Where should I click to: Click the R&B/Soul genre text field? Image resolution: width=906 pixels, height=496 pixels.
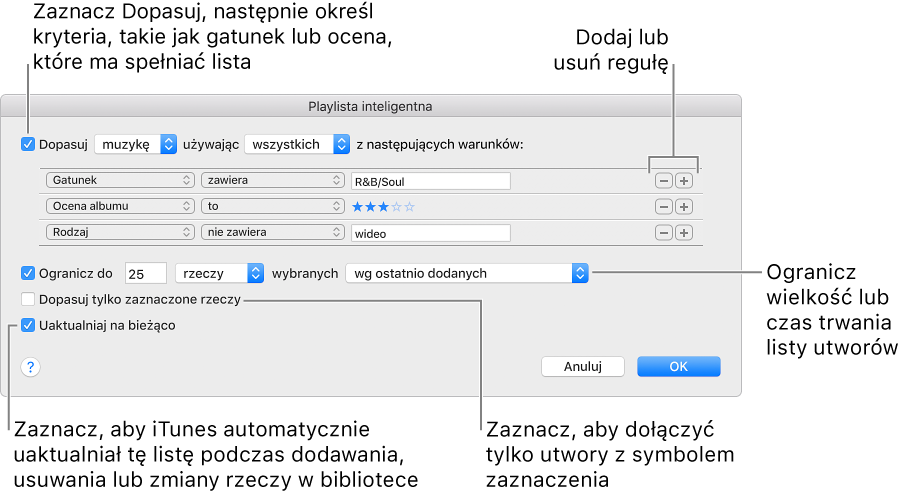tap(430, 182)
